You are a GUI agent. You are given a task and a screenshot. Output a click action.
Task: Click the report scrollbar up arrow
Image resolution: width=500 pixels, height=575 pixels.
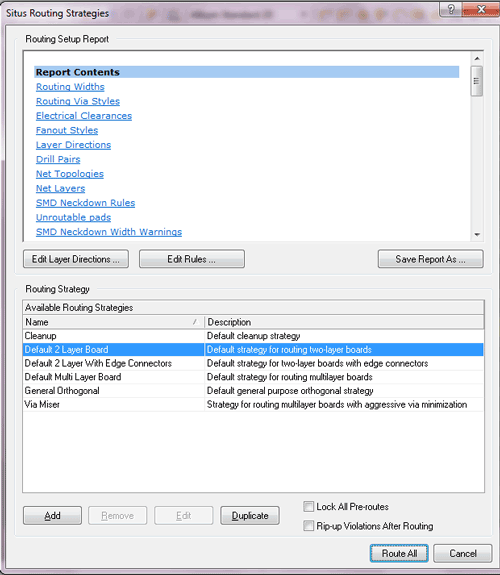477,59
